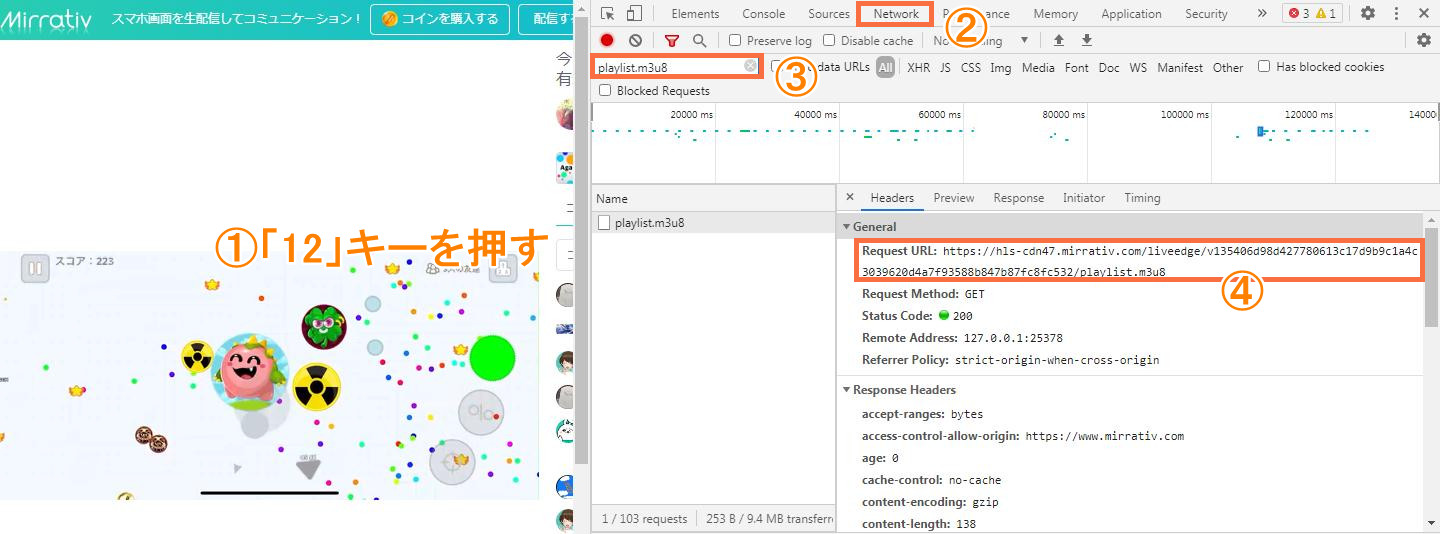This screenshot has width=1440, height=534.
Task: Click the green Status Code 200 indicator
Action: (944, 316)
